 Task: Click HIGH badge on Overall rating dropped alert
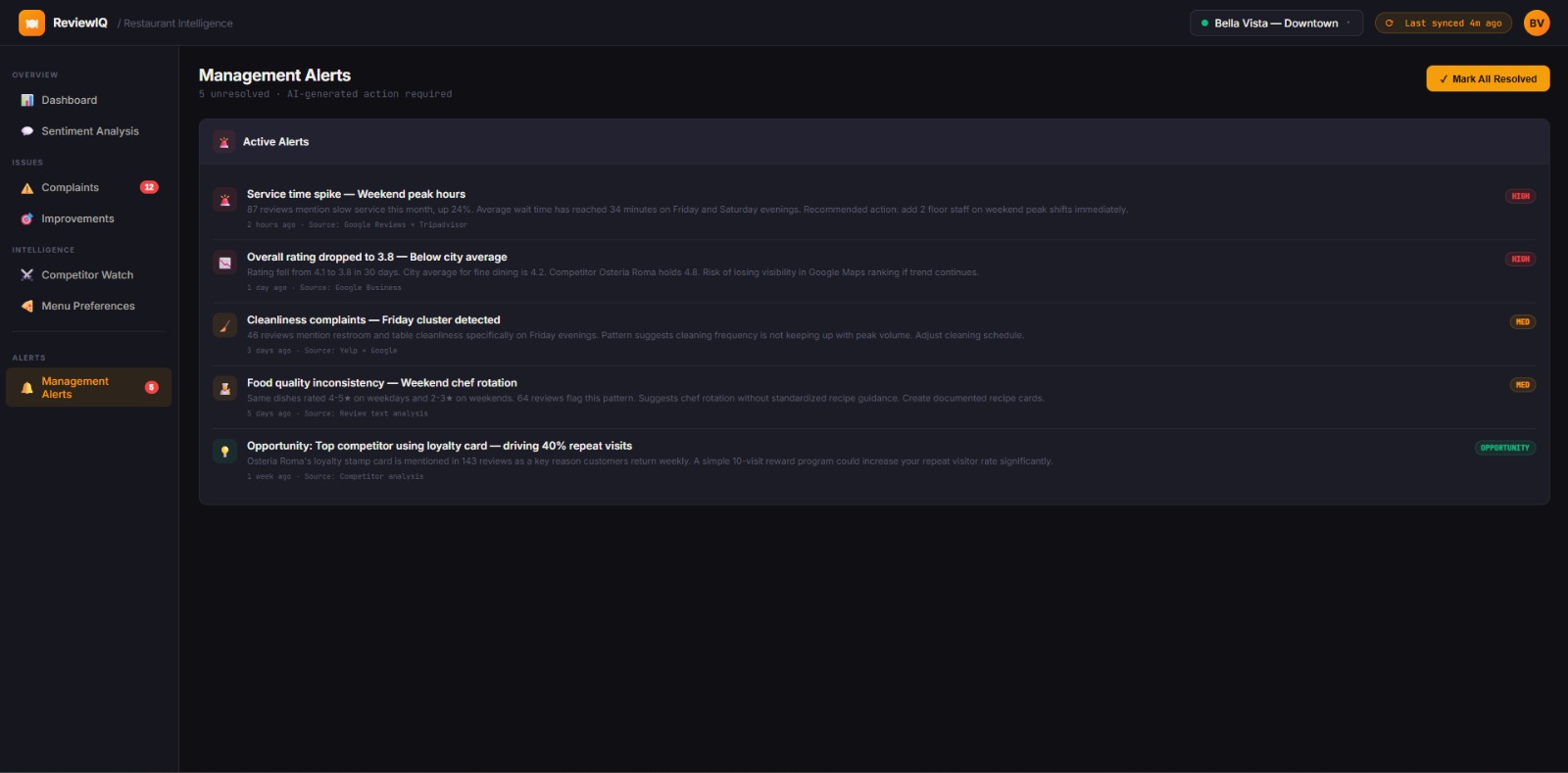click(1520, 259)
